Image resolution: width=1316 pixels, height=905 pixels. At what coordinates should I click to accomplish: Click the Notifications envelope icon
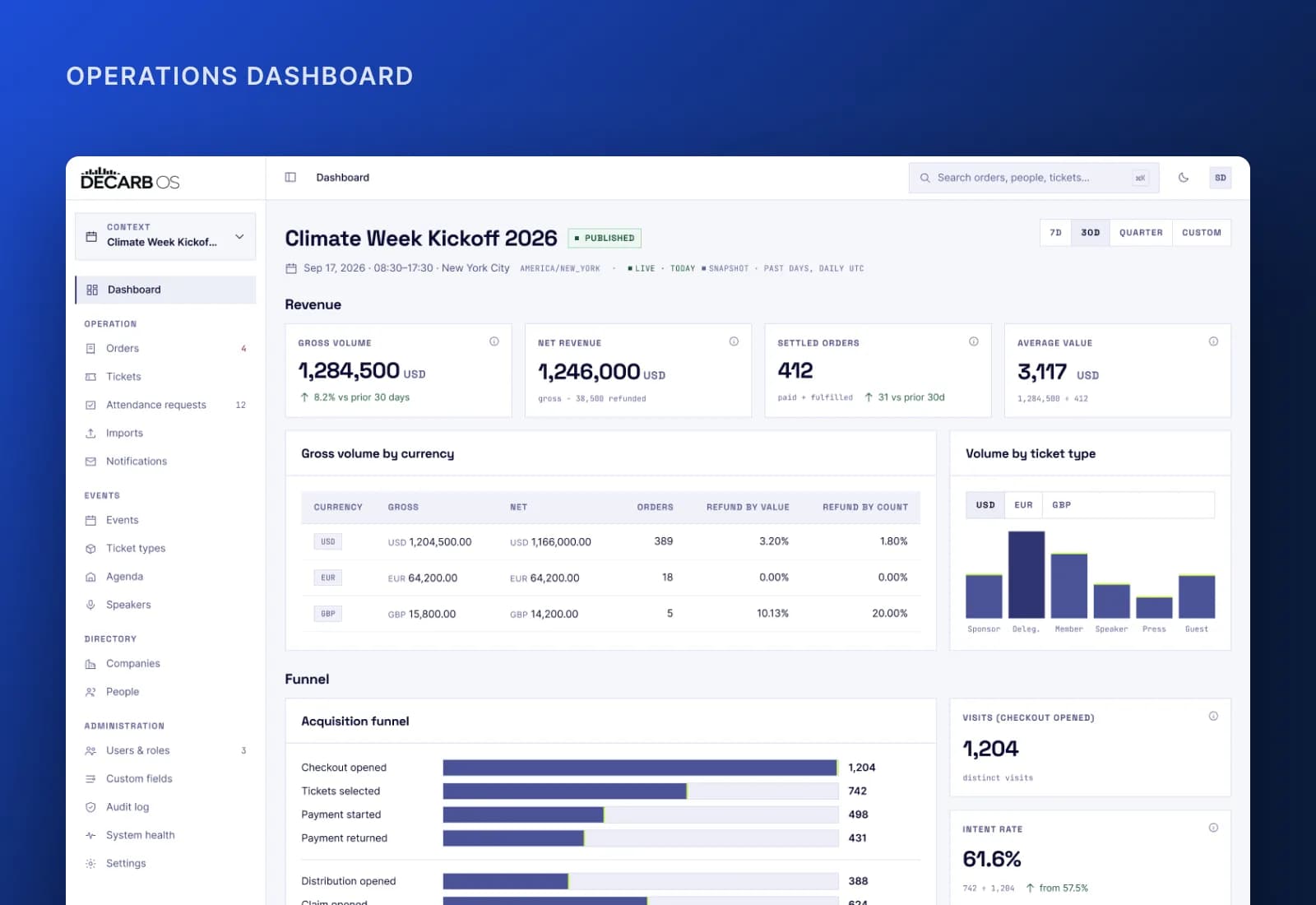[90, 462]
